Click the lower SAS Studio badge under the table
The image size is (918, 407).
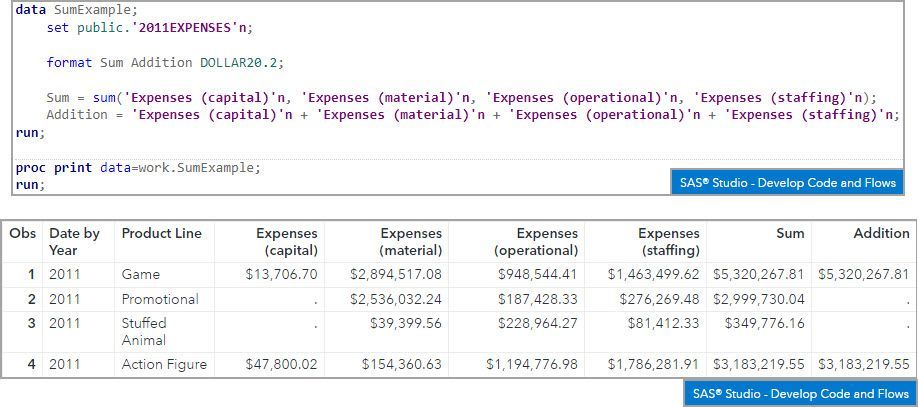point(801,393)
